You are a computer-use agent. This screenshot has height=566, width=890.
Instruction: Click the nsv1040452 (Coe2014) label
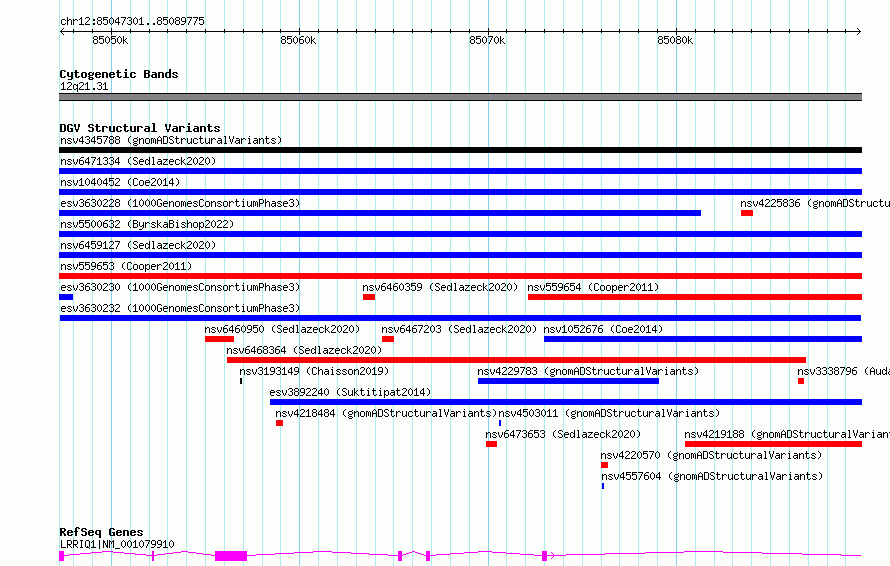coord(120,182)
